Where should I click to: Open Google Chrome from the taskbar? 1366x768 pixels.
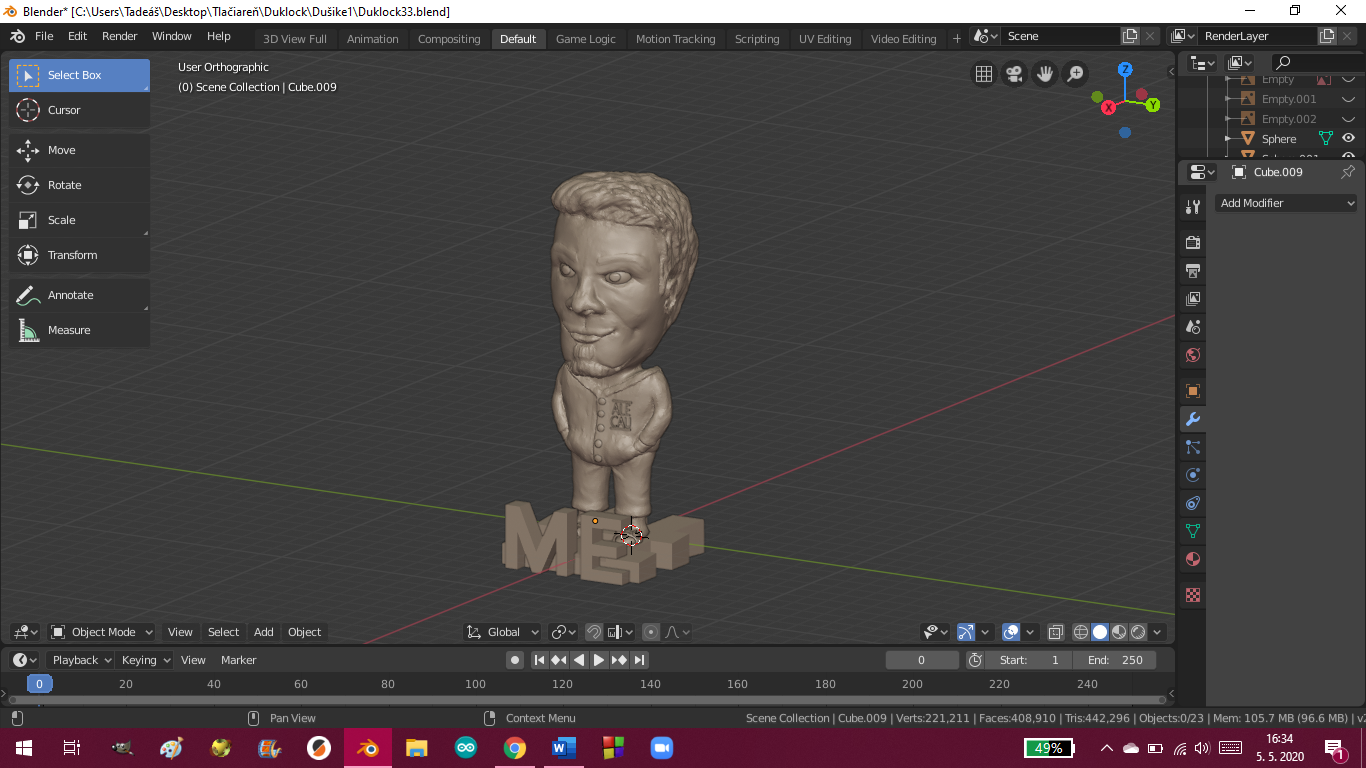click(515, 748)
